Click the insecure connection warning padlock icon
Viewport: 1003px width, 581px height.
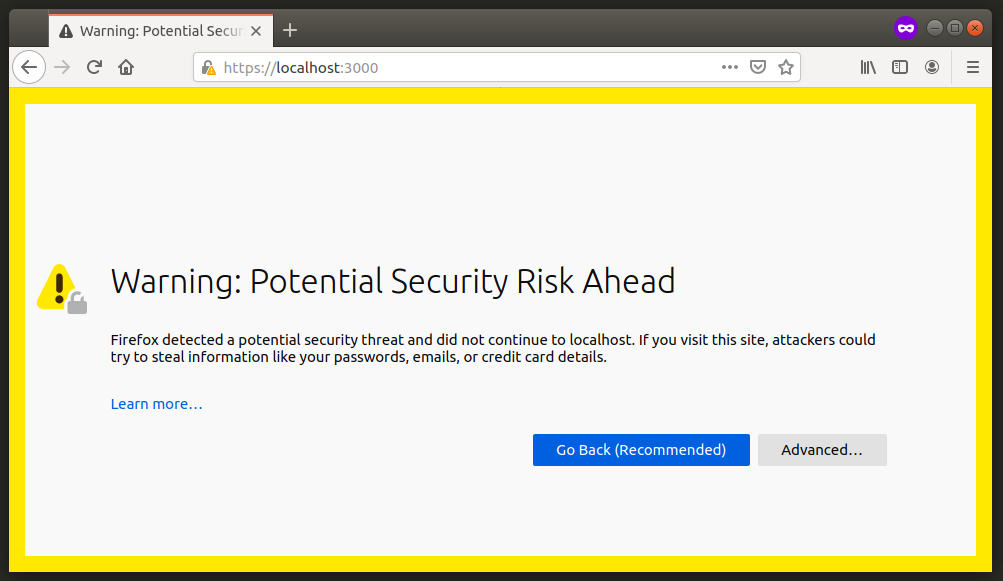(207, 67)
